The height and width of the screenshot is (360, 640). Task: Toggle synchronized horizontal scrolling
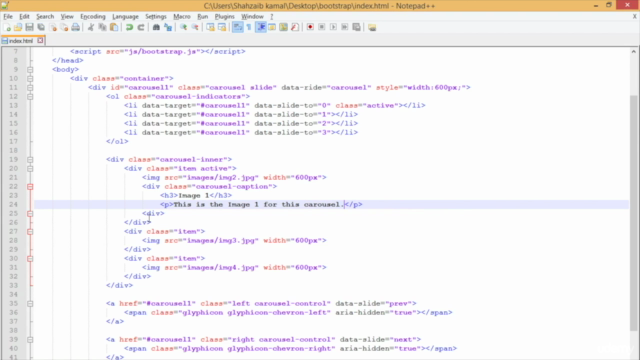pos(222,27)
